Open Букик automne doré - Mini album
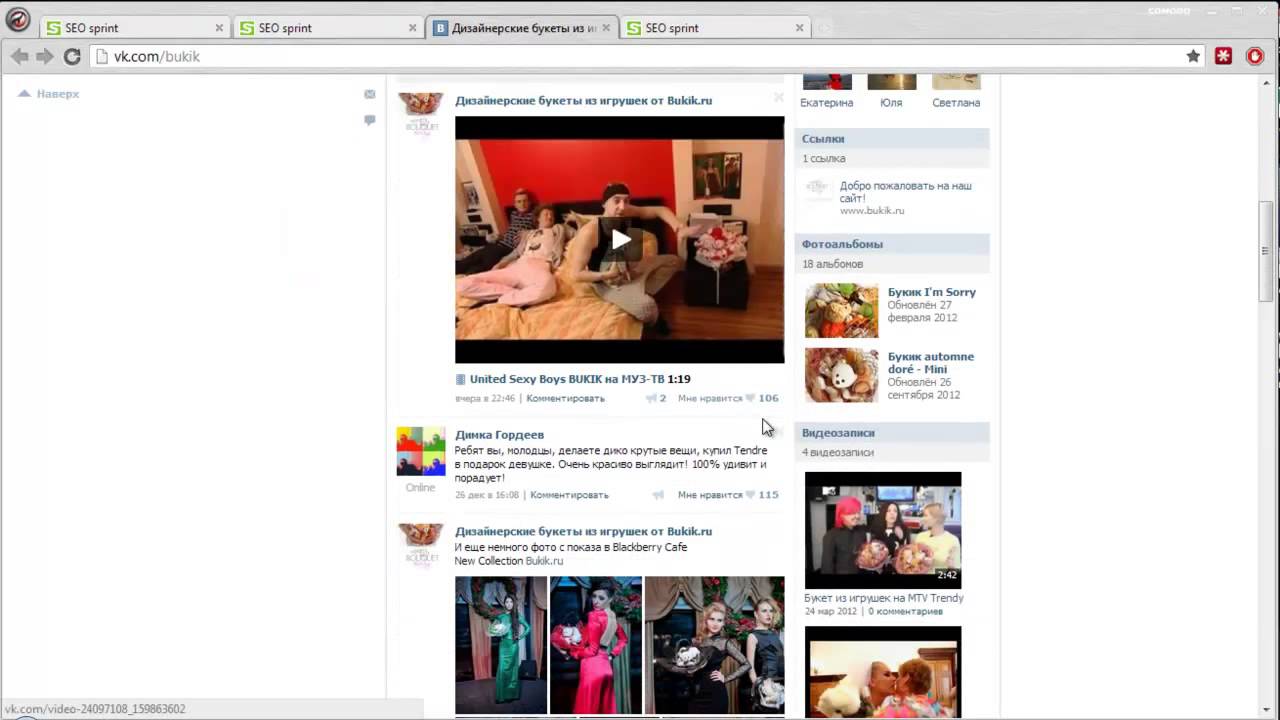The width and height of the screenshot is (1280, 720). (931, 363)
